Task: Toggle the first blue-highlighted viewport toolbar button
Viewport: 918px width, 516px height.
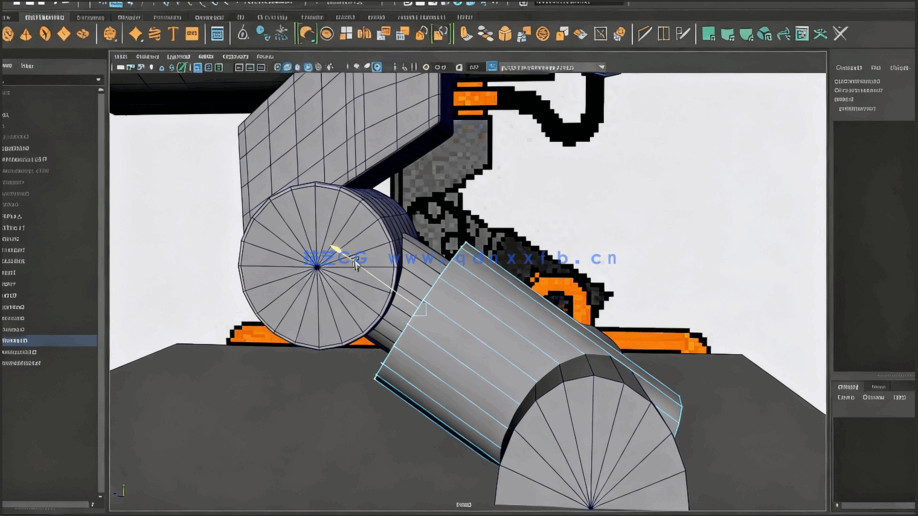Action: (x=197, y=68)
